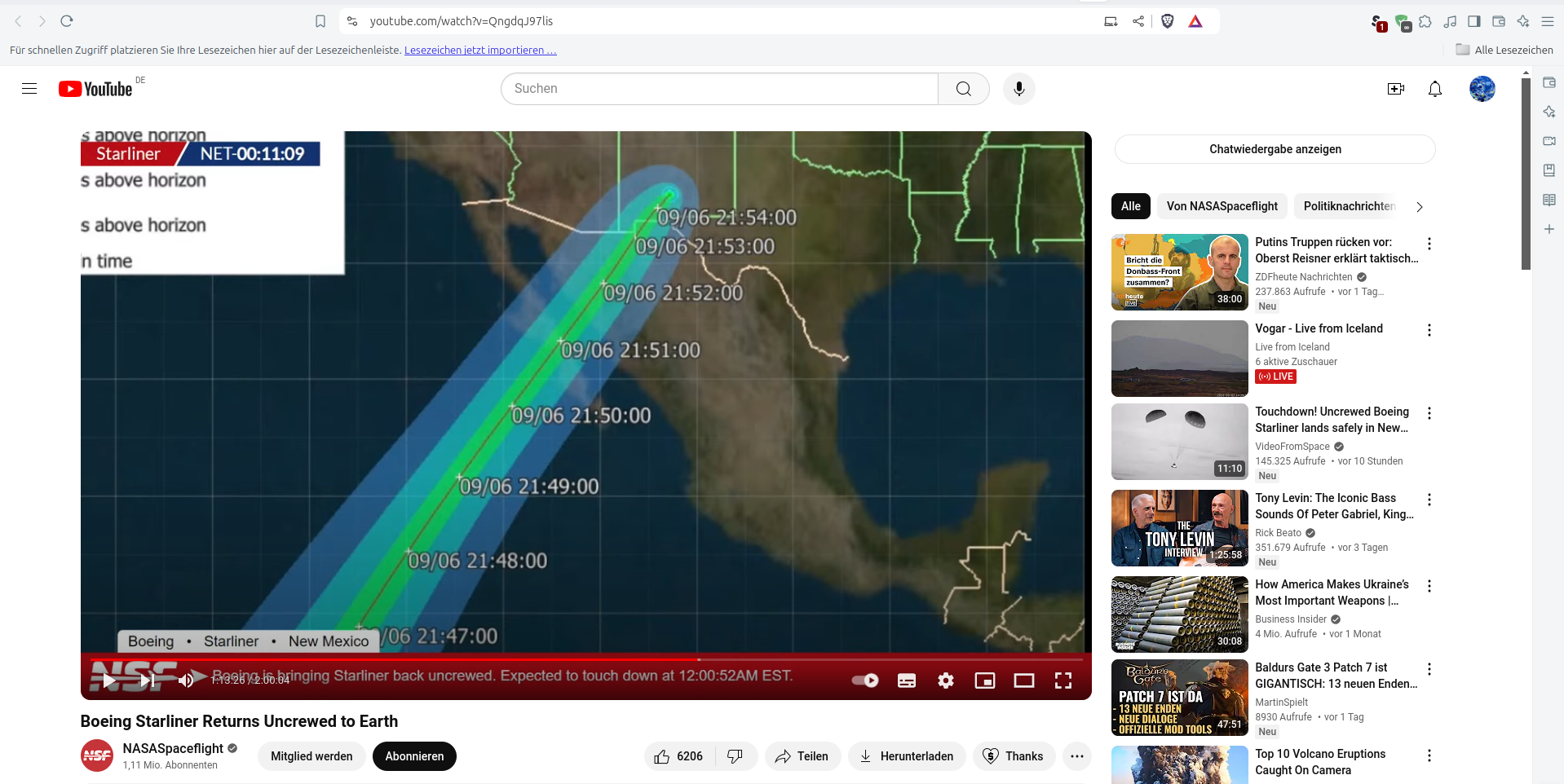Click the address bar URL

(x=462, y=21)
